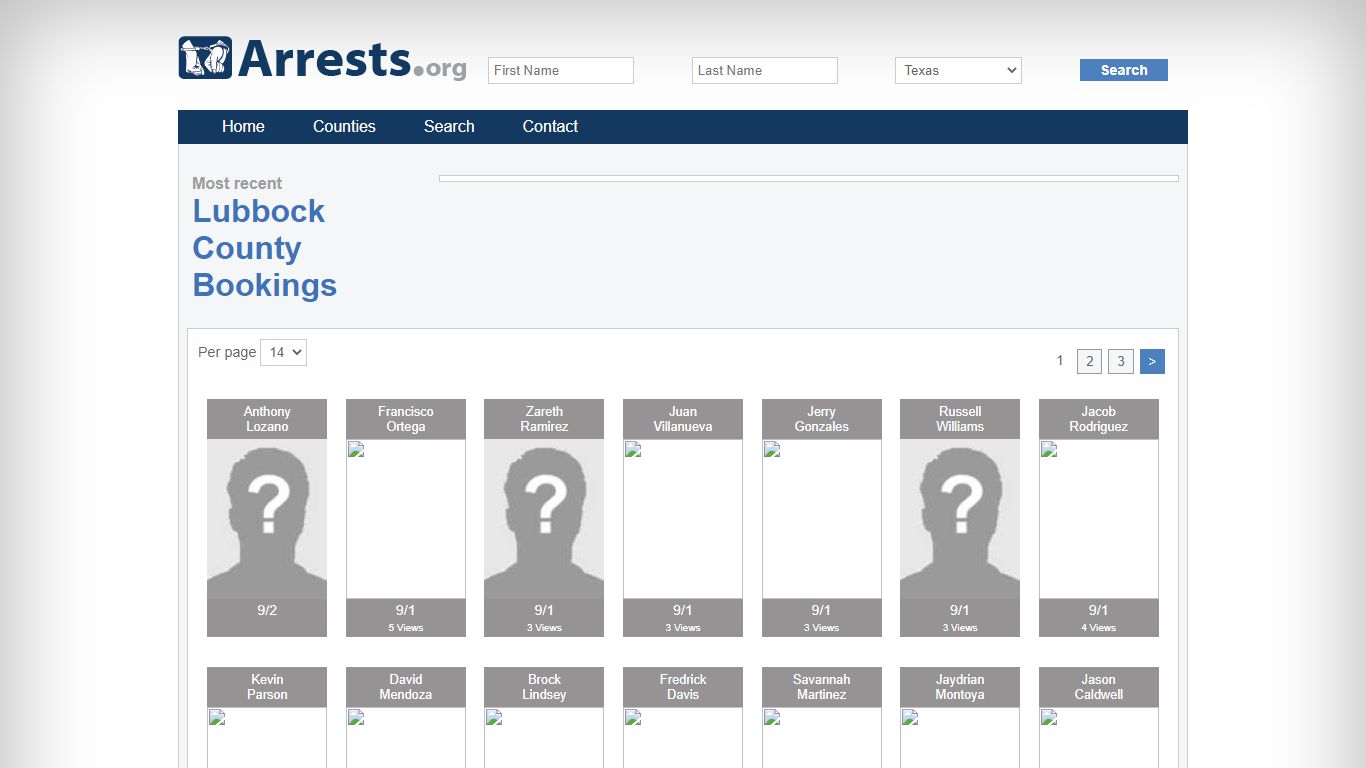
Task: Open Jerry Gonzales's booking photo
Action: [x=822, y=519]
